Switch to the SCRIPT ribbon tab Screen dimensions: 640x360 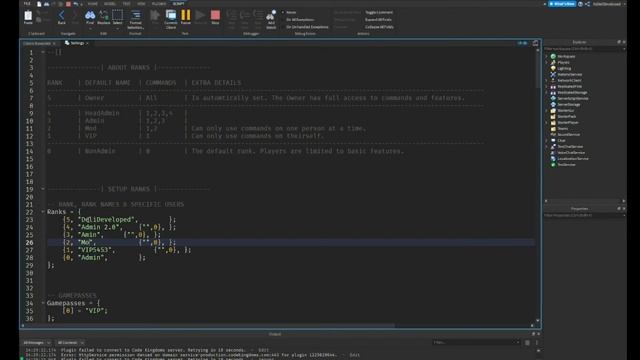178,4
